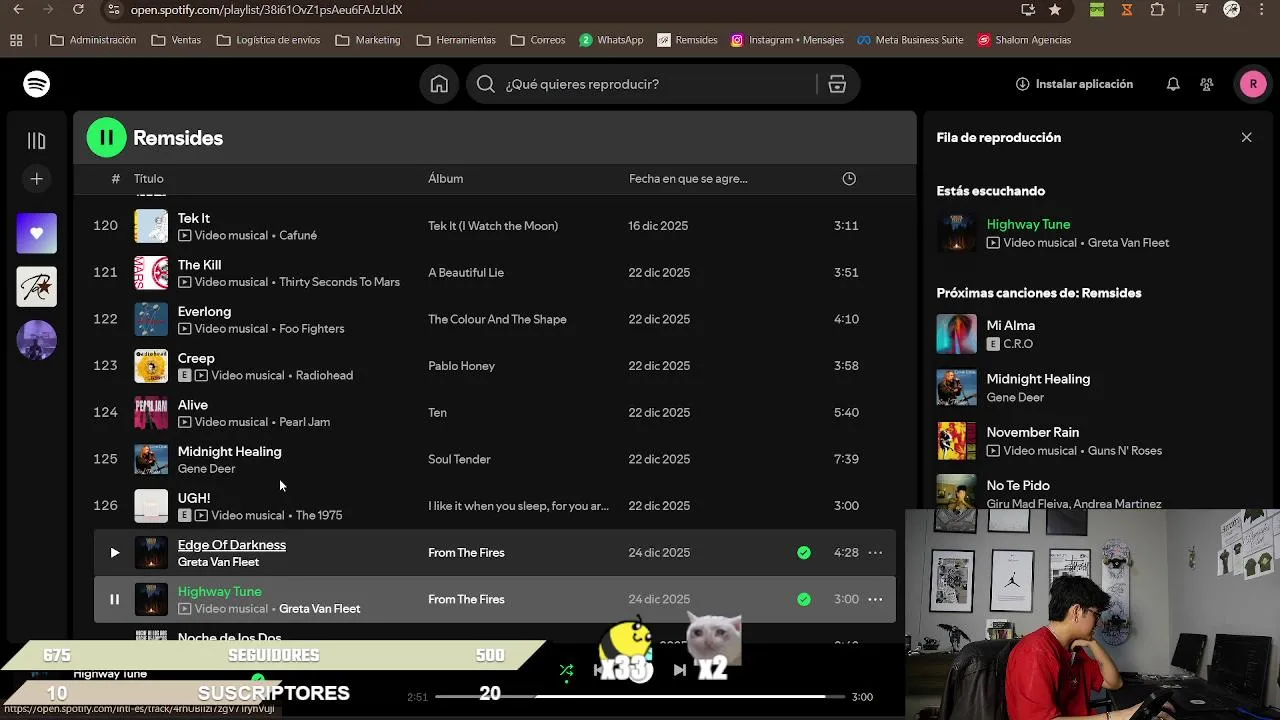Open November Rain in queue
The image size is (1280, 720).
[1033, 432]
